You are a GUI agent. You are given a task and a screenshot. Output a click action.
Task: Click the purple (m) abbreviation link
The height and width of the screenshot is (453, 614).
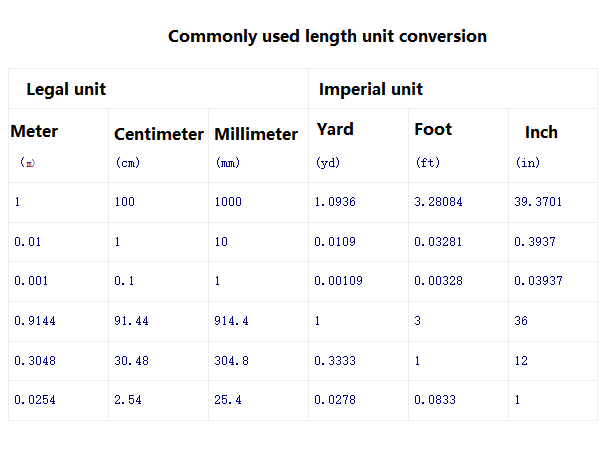(x=27, y=162)
